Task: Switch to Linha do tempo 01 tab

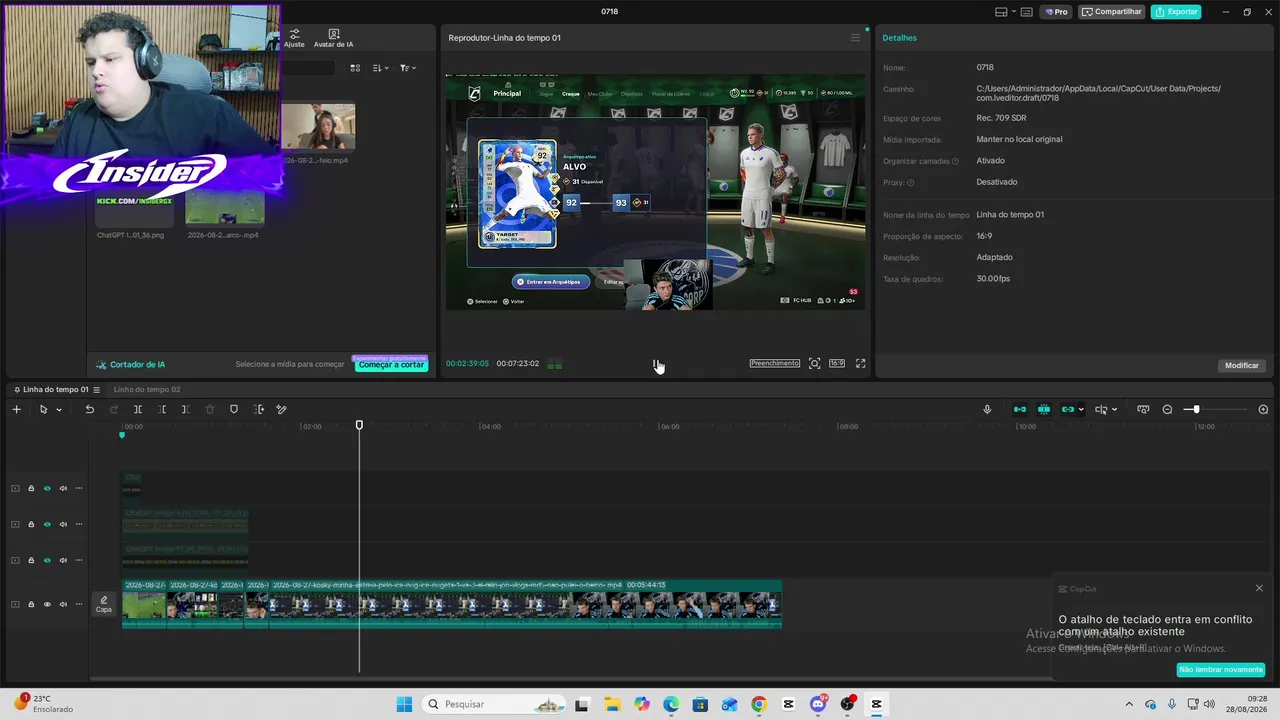Action: tap(55, 389)
